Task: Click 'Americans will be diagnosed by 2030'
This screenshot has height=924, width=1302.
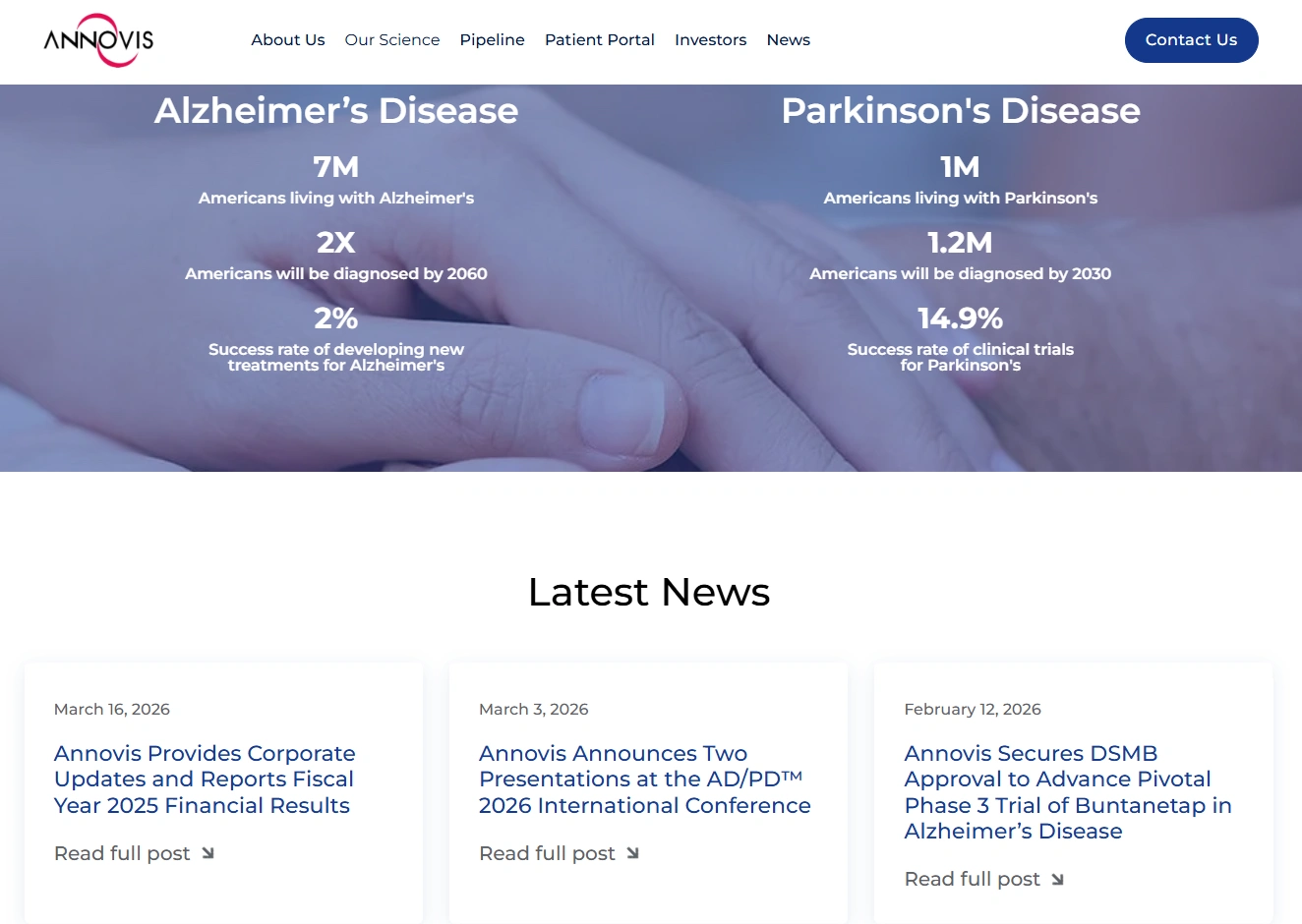Action: tap(961, 273)
